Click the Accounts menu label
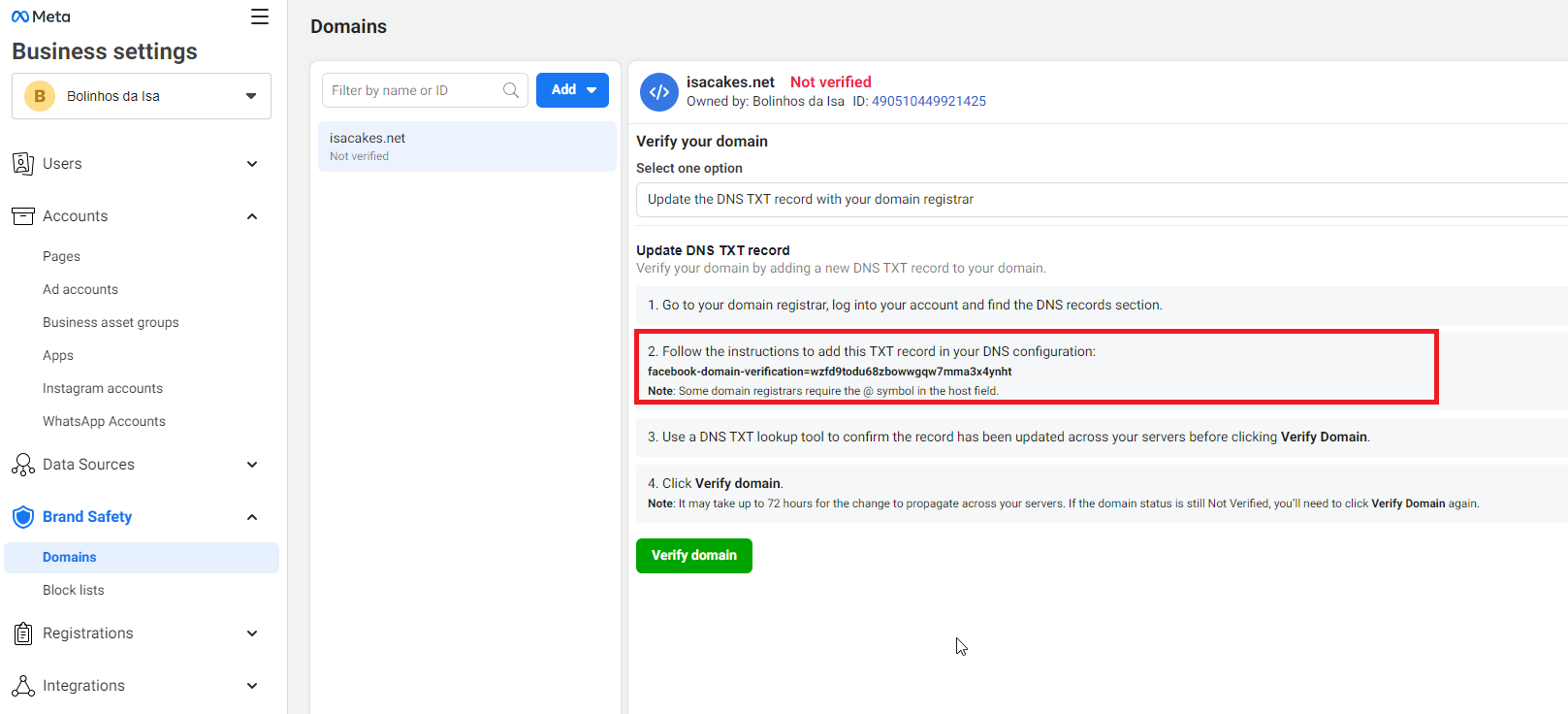Image resolution: width=1568 pixels, height=714 pixels. (76, 216)
